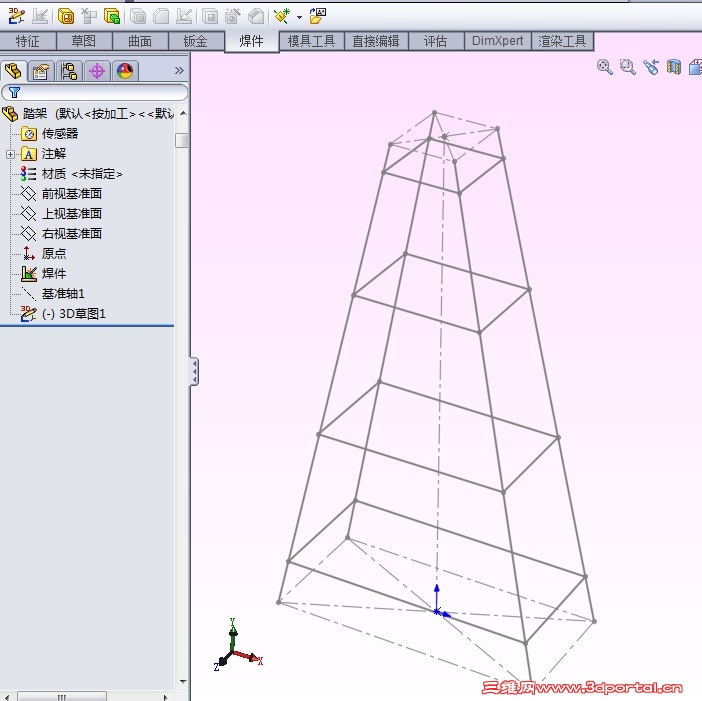Screen dimensions: 702x701
Task: Click the Zoom to Fit view icon
Action: (x=604, y=67)
